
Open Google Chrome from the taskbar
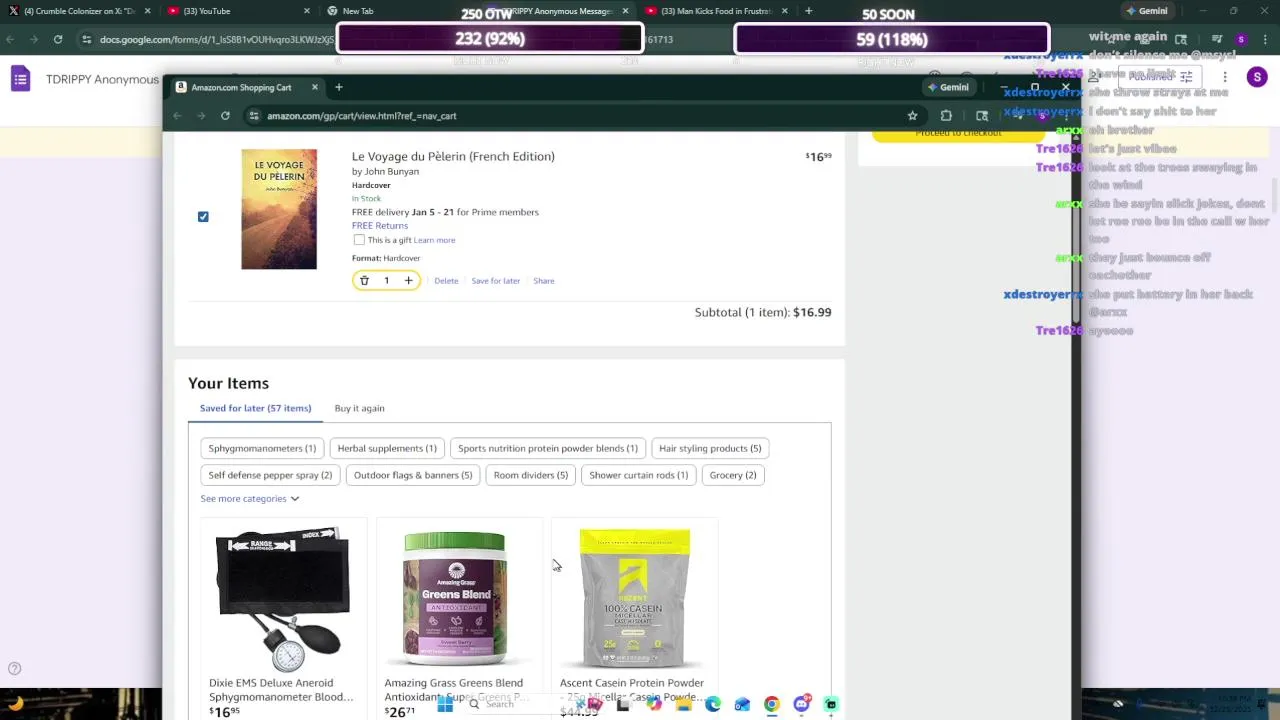(772, 704)
